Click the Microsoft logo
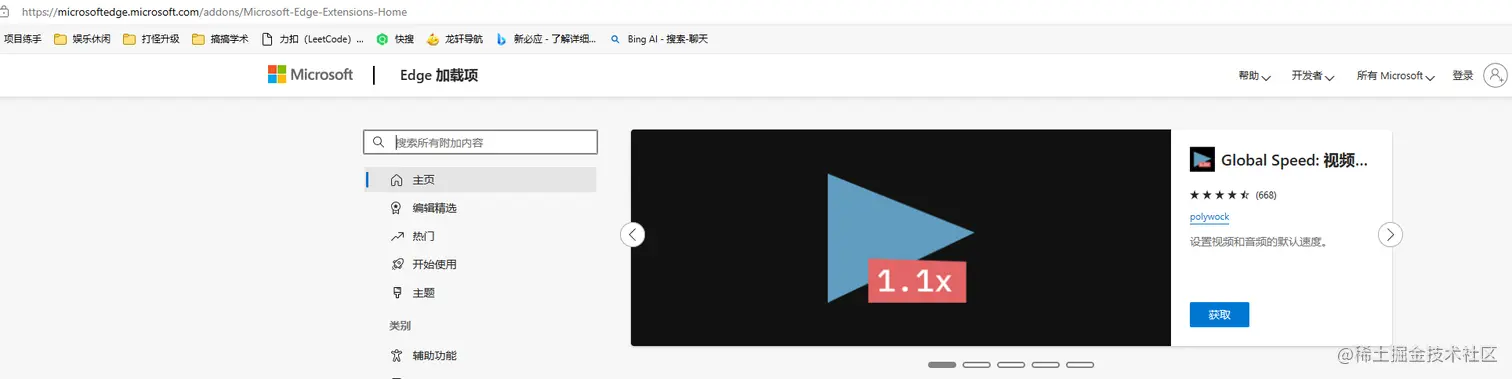Image resolution: width=1512 pixels, height=379 pixels. (310, 75)
